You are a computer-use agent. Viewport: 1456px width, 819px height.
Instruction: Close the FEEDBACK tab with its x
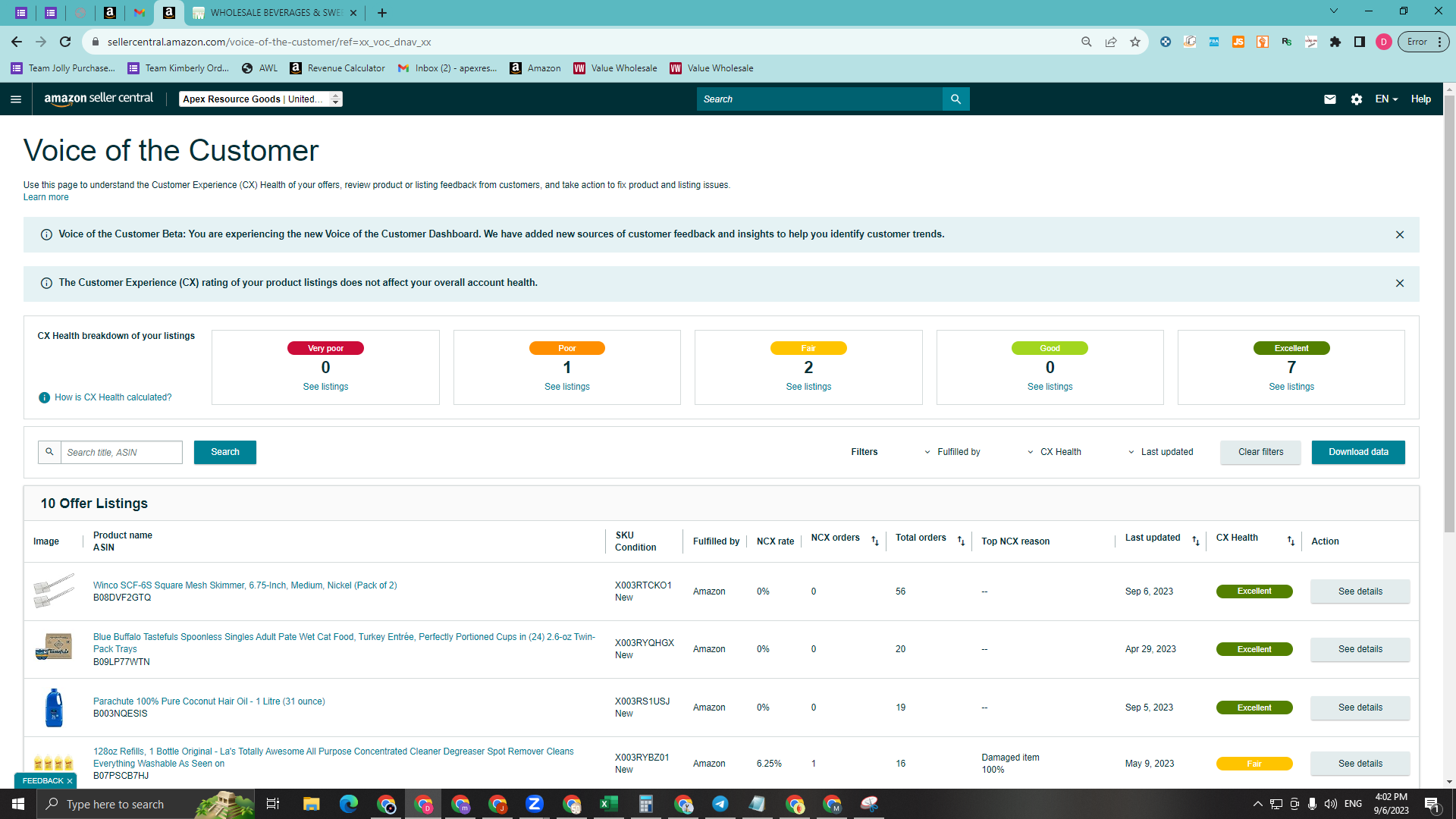point(70,781)
